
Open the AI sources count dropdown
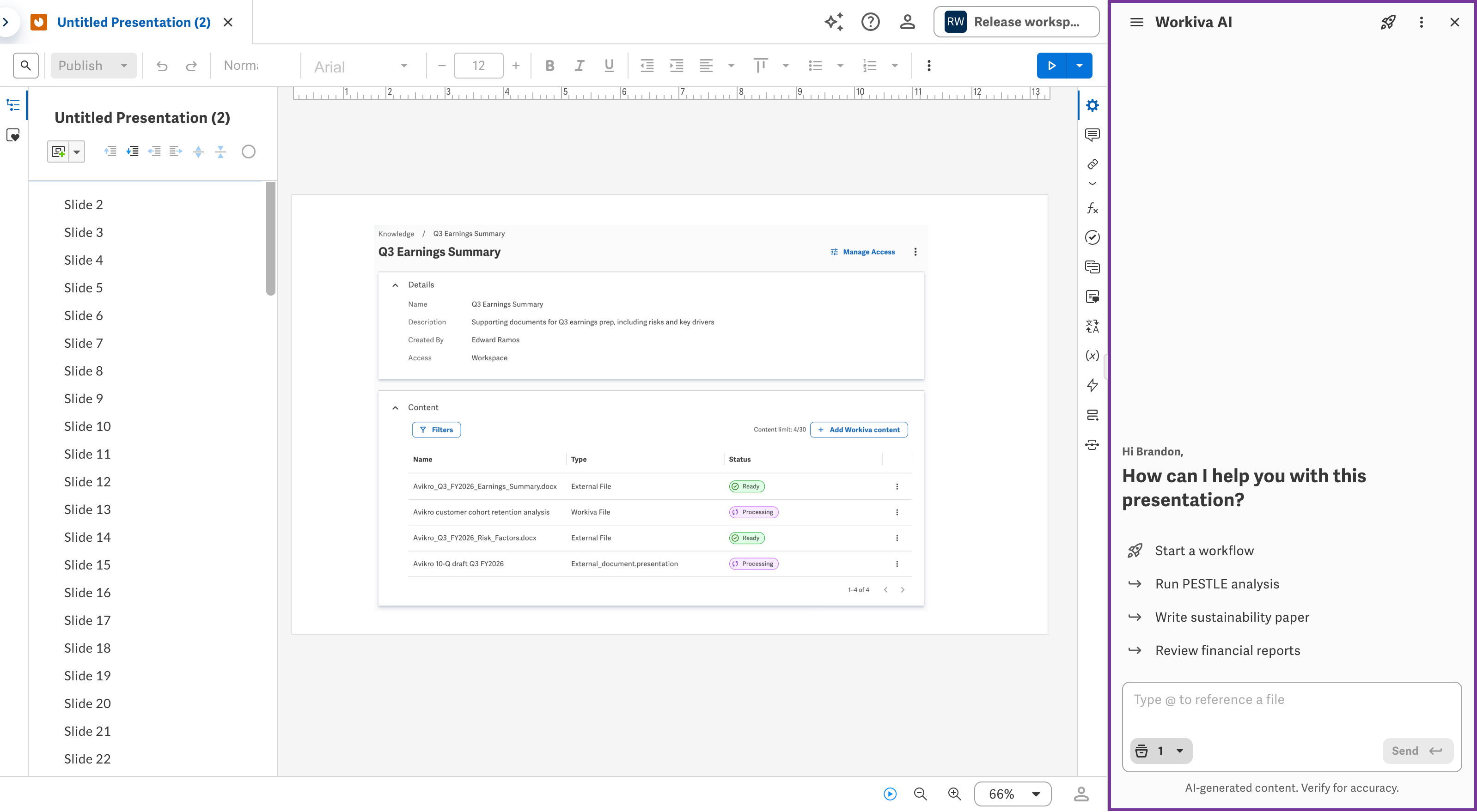(x=1161, y=751)
